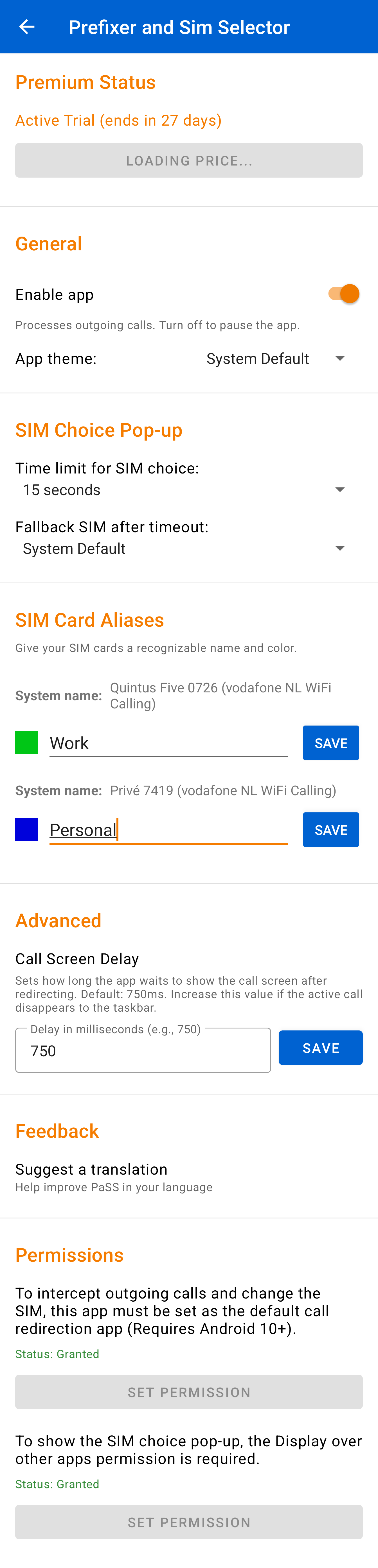Click the back arrow in the title bar
The height and width of the screenshot is (1568, 378).
(x=26, y=26)
